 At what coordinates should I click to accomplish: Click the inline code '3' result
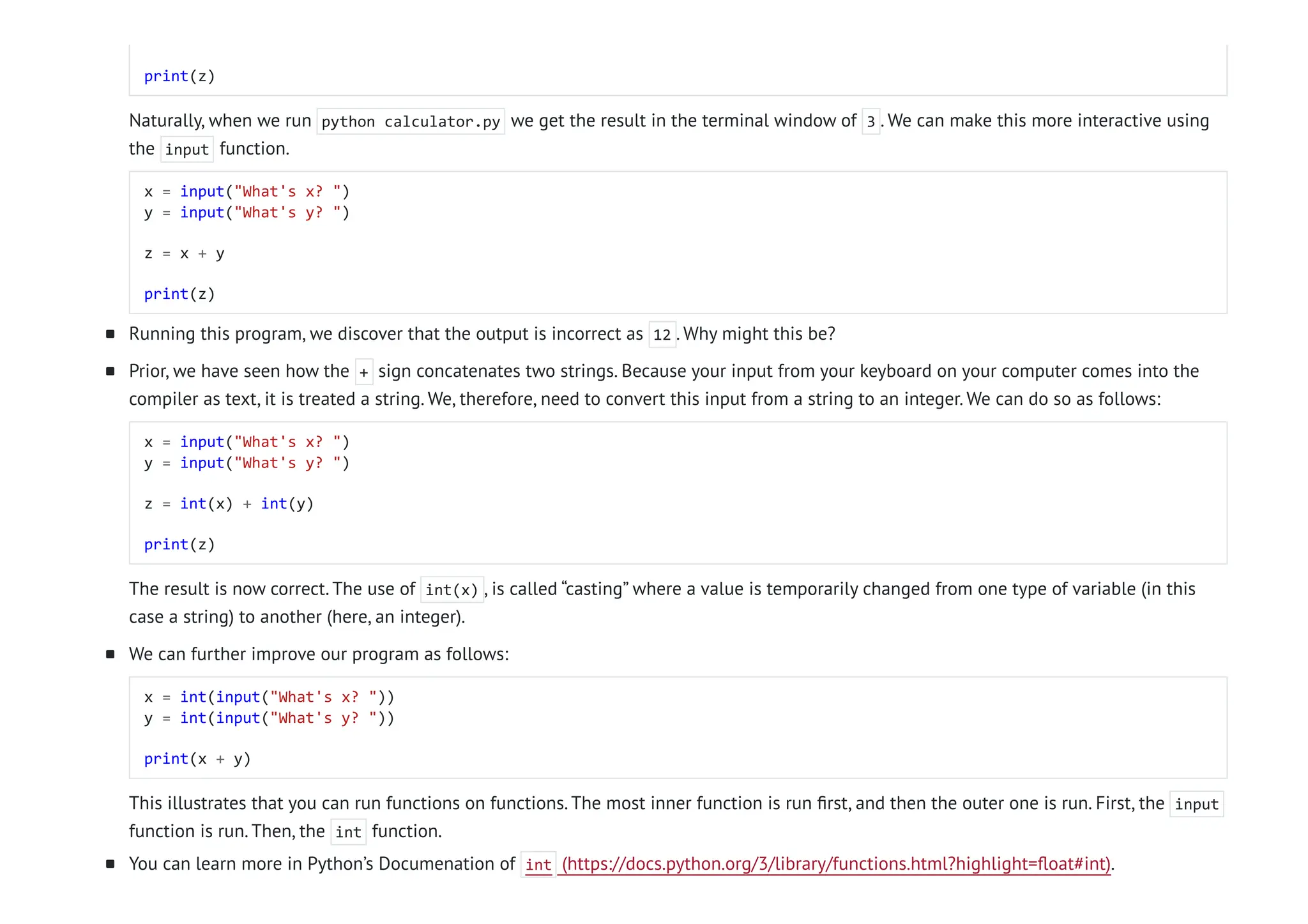871,121
